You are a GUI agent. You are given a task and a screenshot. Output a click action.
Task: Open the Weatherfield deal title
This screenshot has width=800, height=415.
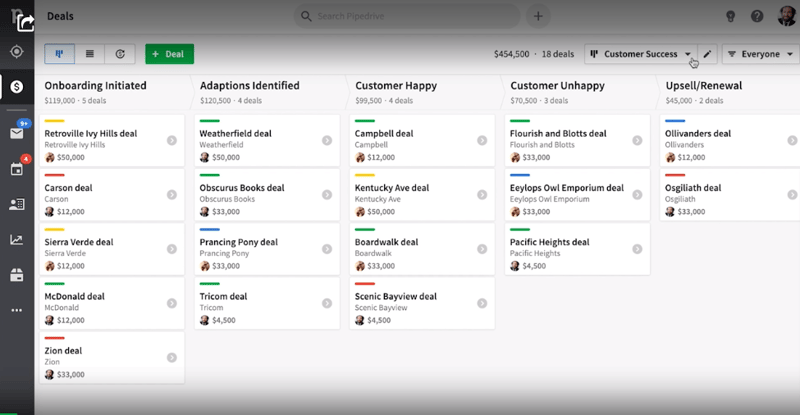pos(235,134)
